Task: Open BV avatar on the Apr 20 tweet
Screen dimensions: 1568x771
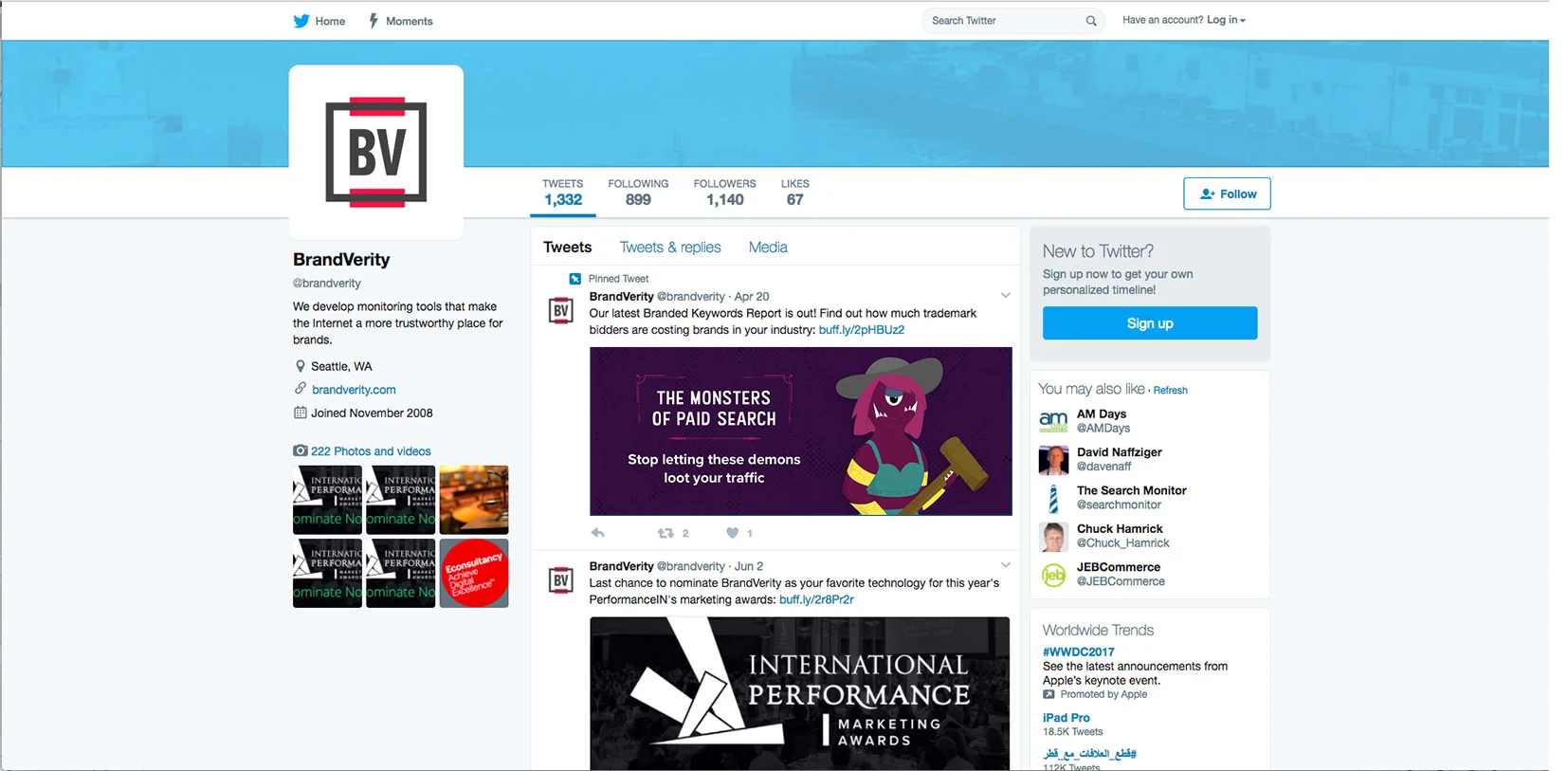Action: click(x=561, y=310)
